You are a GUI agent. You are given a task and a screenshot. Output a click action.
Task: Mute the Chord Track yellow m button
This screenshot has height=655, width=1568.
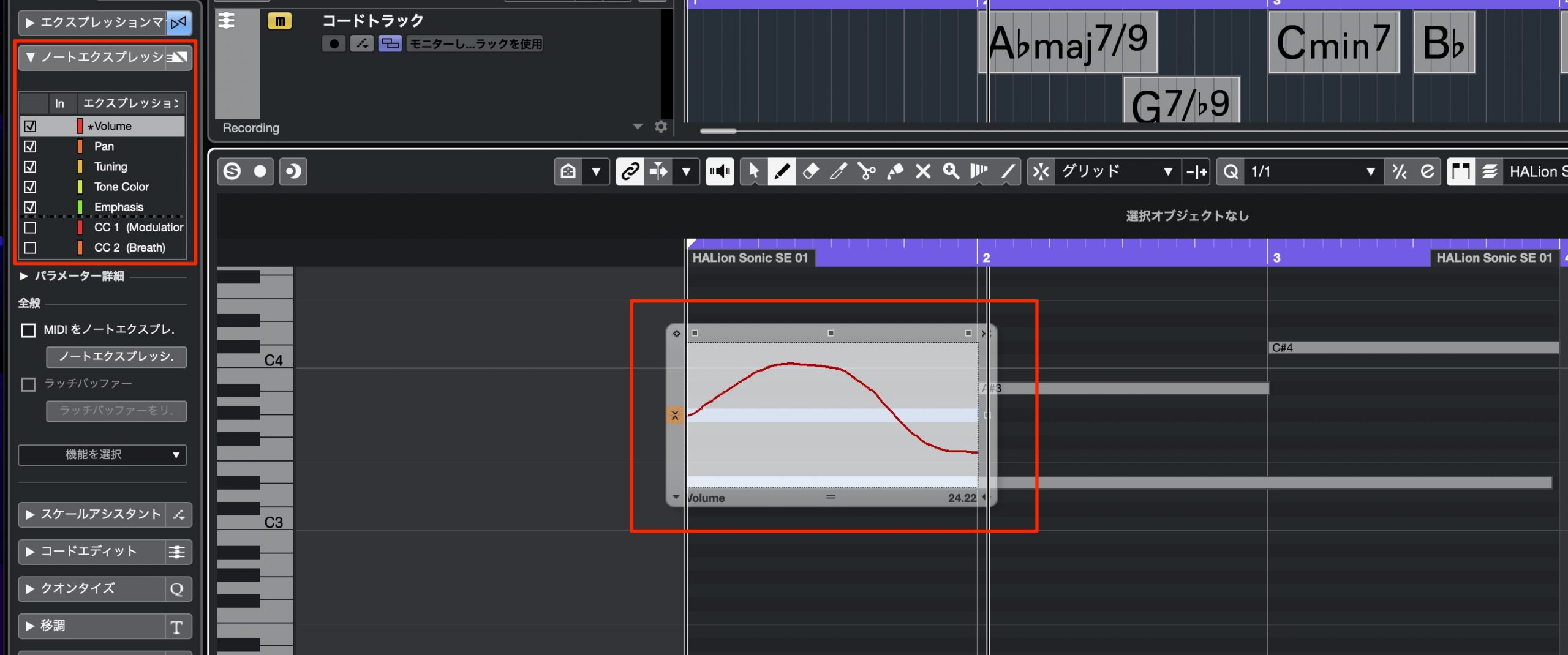[x=280, y=21]
